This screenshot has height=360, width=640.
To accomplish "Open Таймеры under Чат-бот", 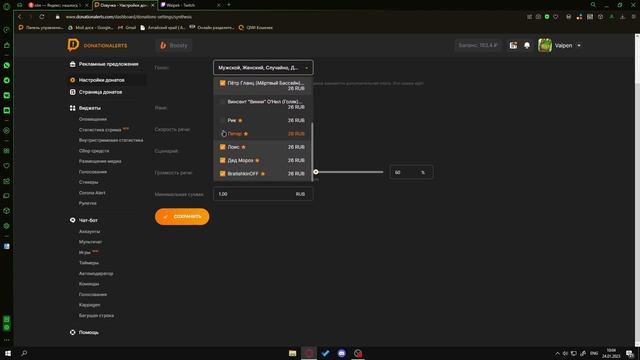I will 89,263.
